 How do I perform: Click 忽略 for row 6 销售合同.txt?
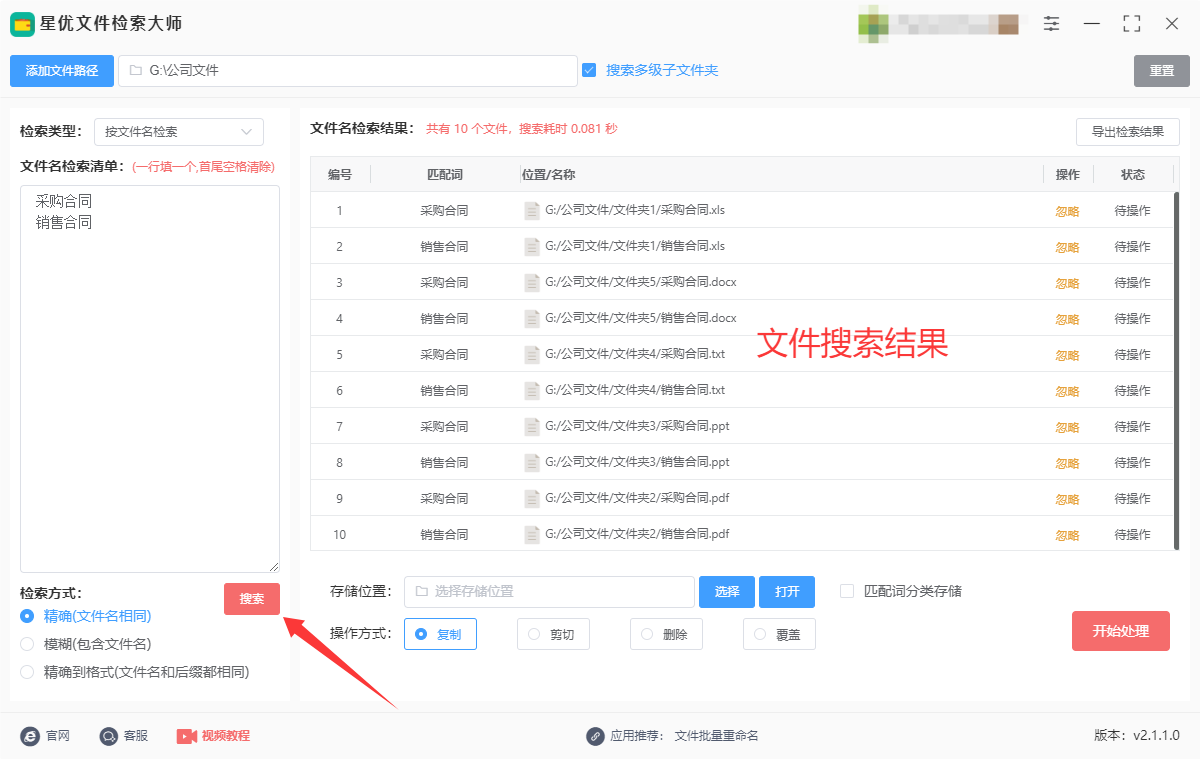(x=1068, y=392)
